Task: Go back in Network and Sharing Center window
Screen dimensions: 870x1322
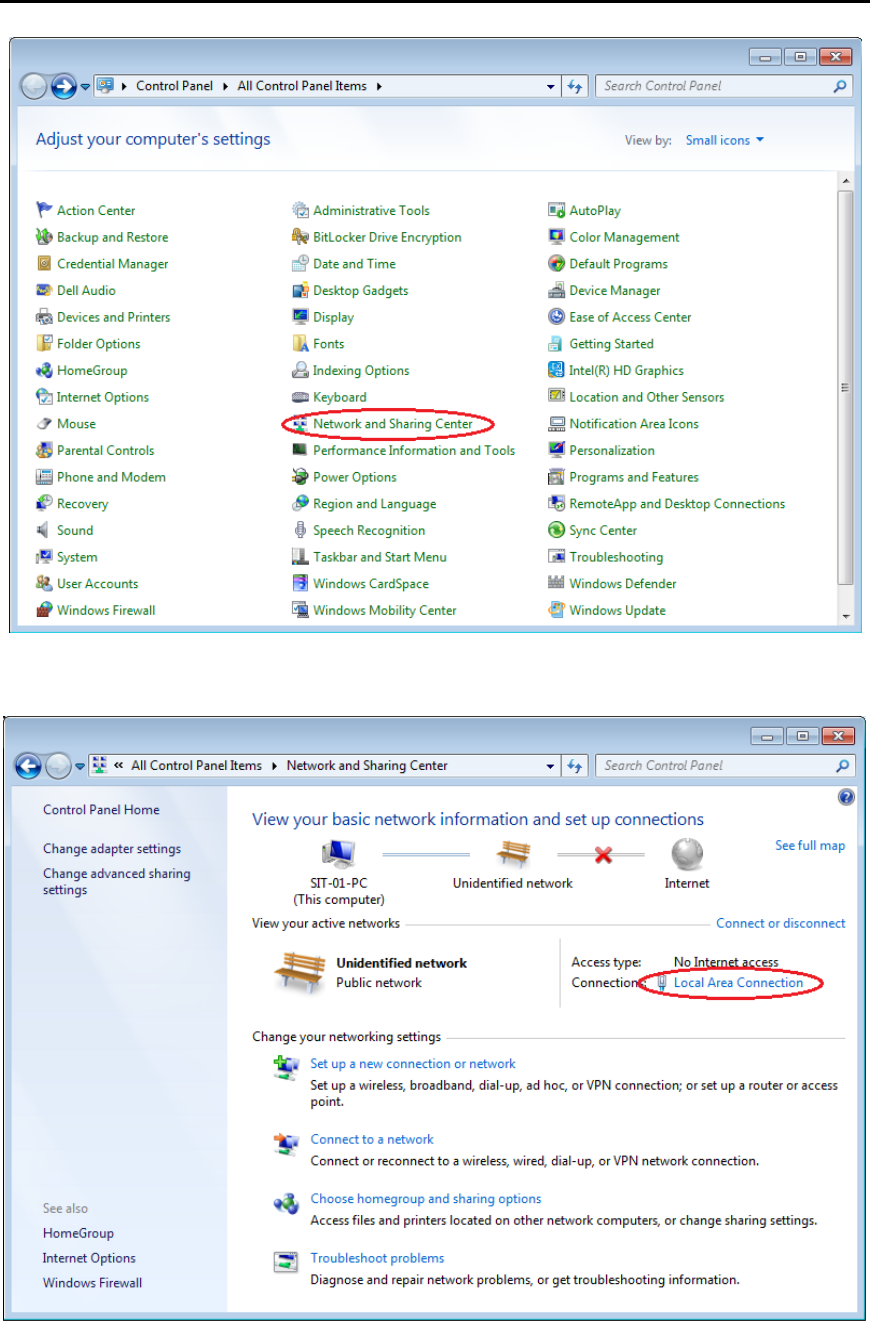Action: click(29, 767)
